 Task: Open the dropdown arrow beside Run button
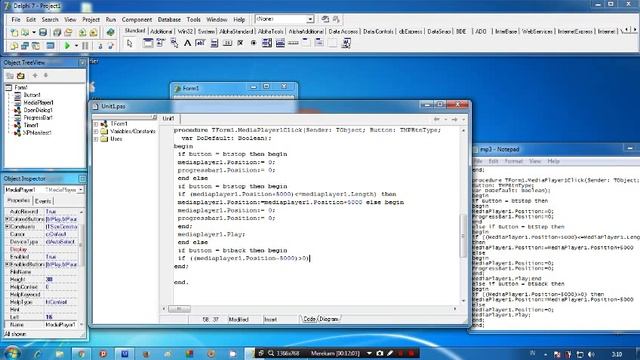click(76, 46)
